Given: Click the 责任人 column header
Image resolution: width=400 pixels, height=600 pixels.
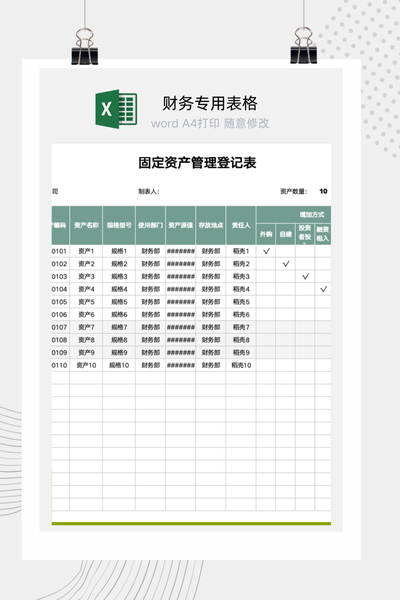Looking at the screenshot, I should (x=241, y=225).
